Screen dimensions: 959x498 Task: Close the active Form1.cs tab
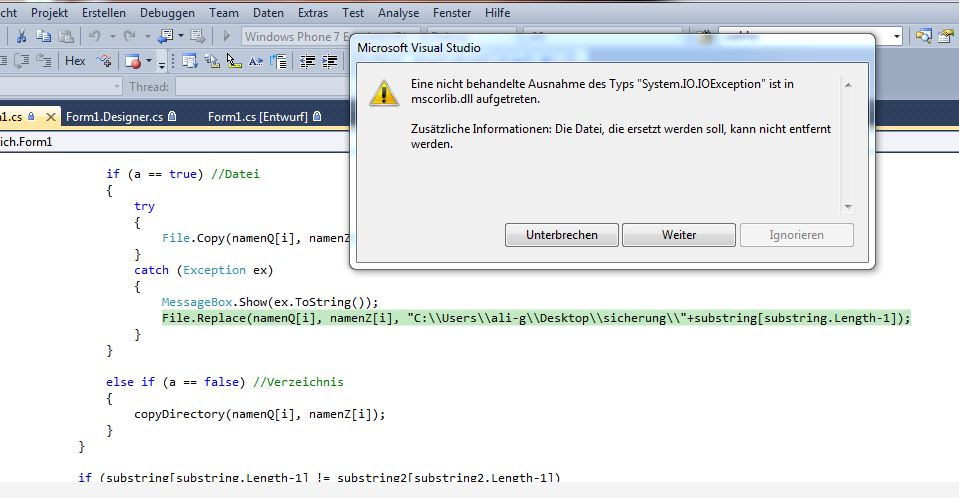tap(51, 117)
